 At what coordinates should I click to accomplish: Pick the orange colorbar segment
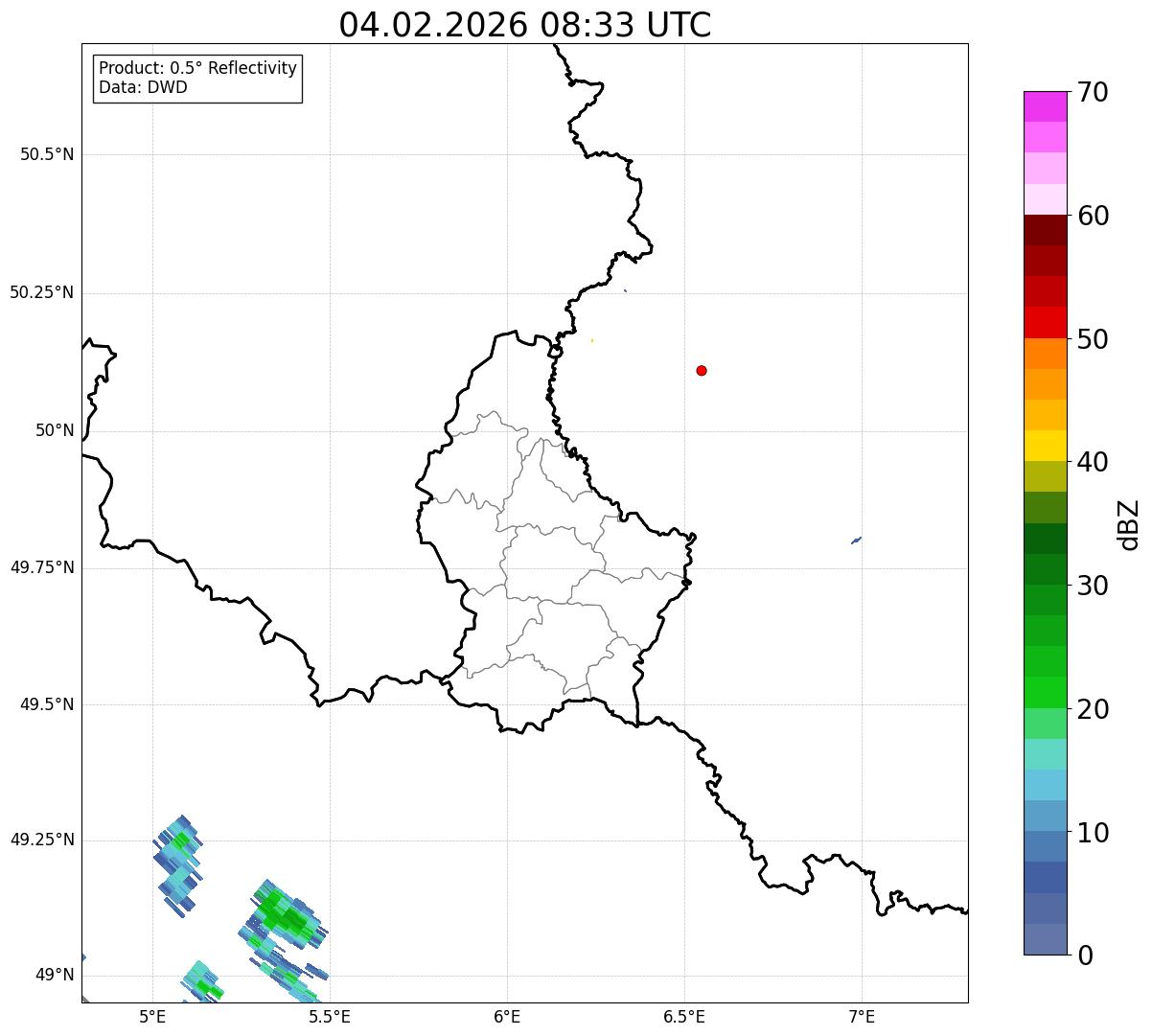point(1045,354)
